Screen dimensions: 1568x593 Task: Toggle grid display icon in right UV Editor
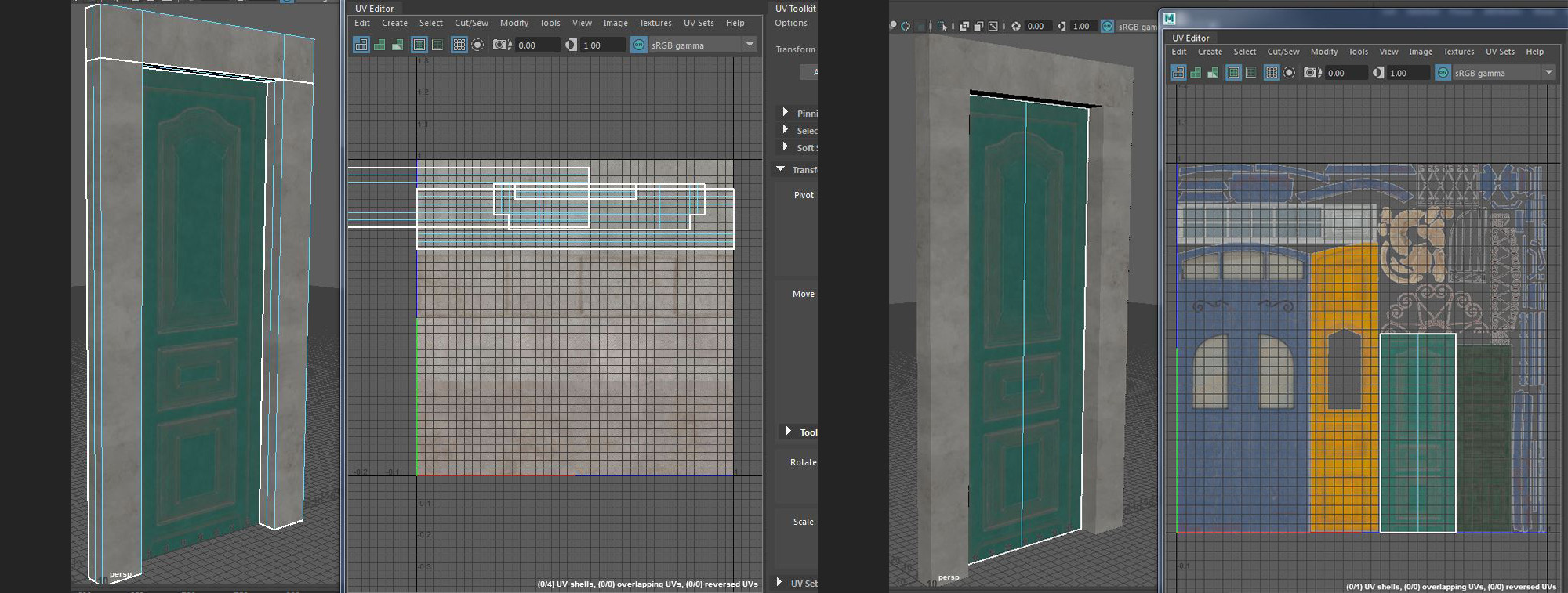click(1272, 72)
